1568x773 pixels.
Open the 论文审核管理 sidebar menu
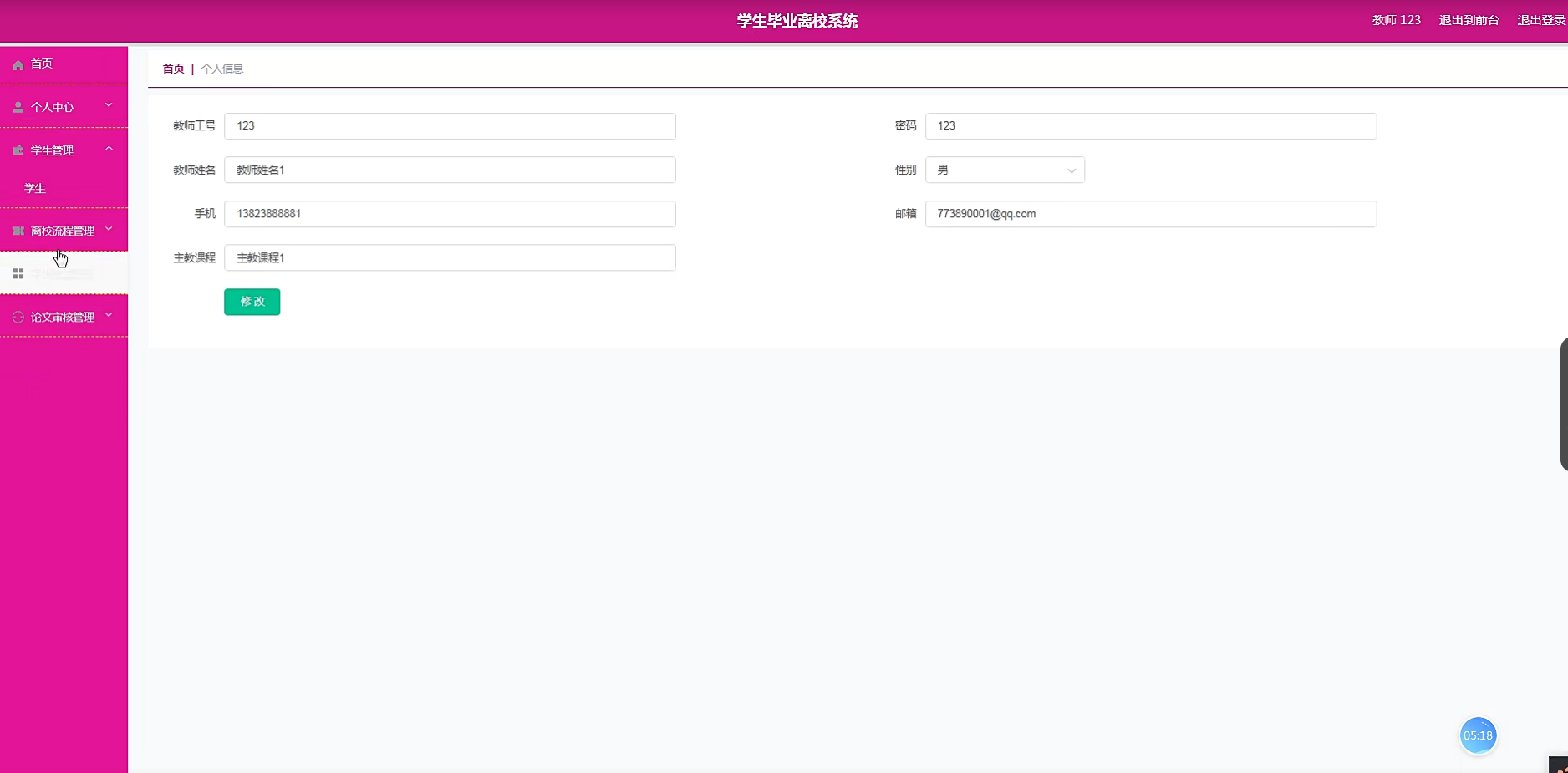coord(64,318)
